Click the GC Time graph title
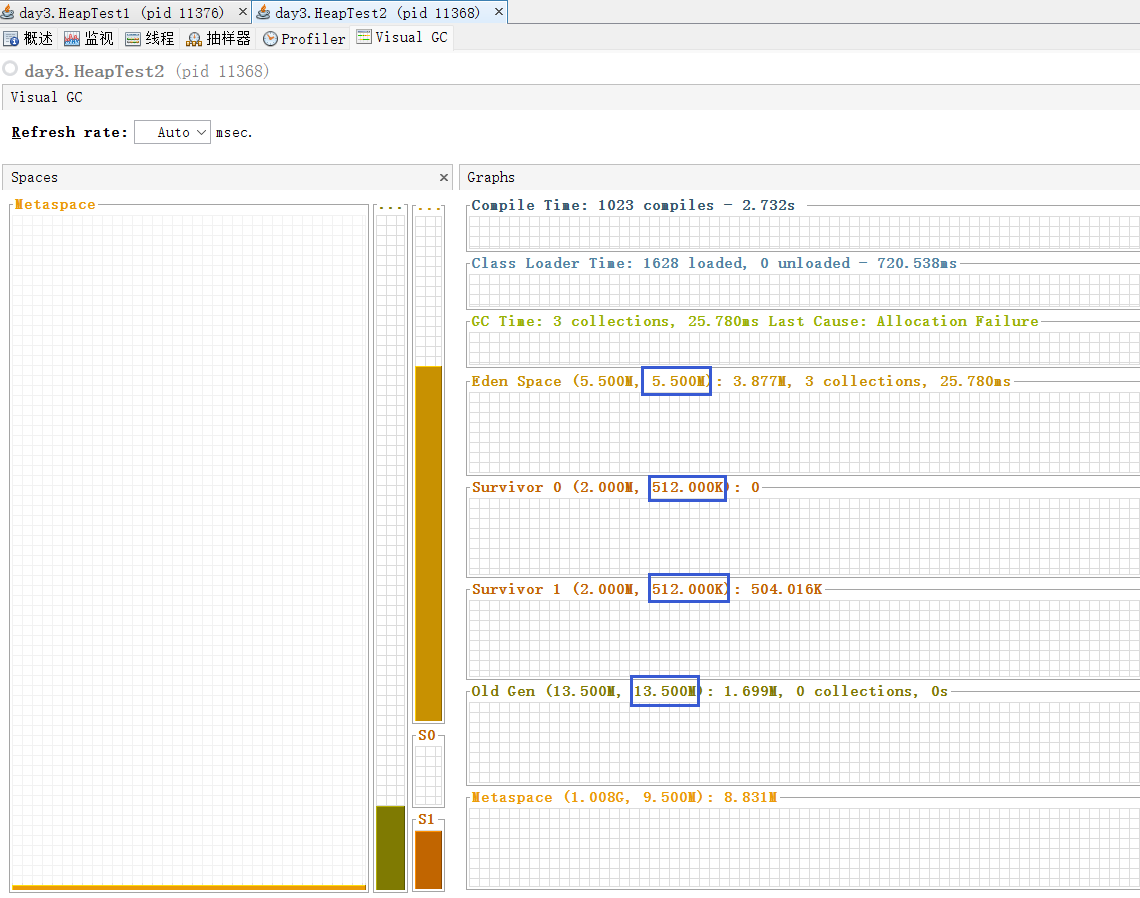This screenshot has height=898, width=1140. coord(755,321)
